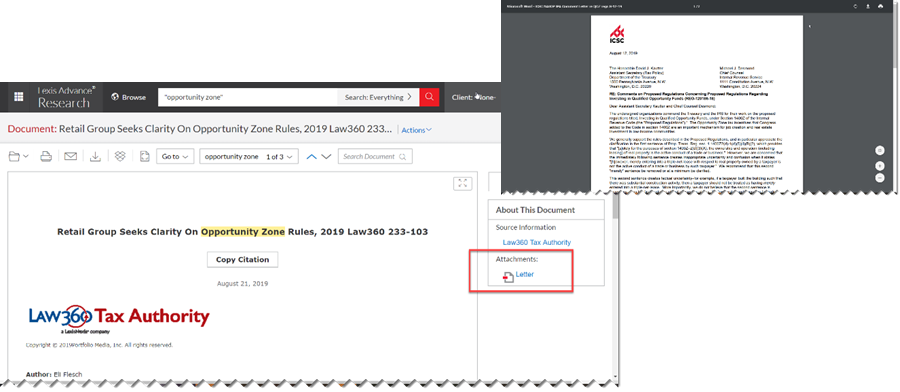This screenshot has height=392, width=900.
Task: Expand the document to full screen
Action: tap(463, 183)
